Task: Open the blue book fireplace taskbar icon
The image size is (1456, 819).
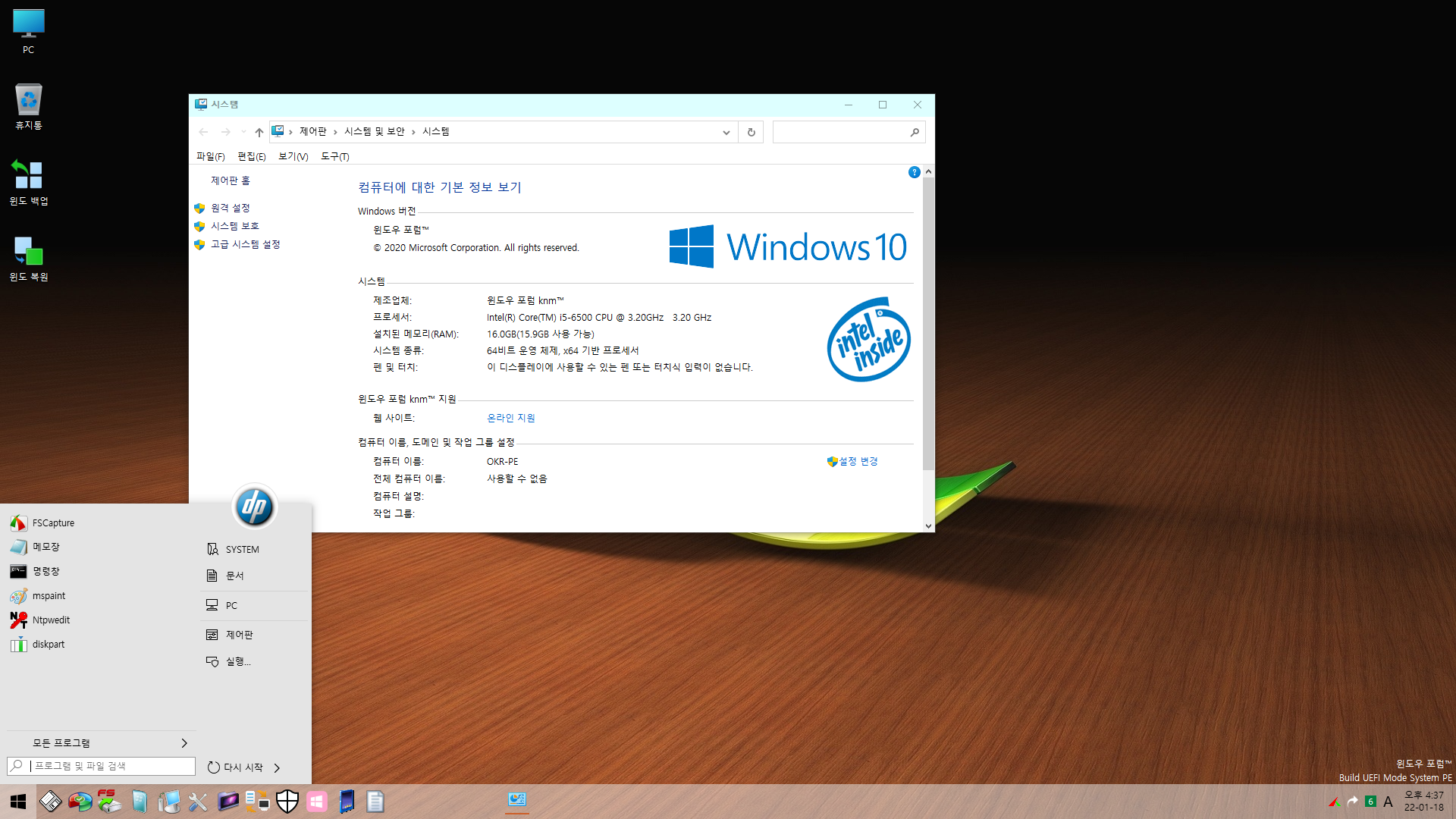Action: (347, 802)
